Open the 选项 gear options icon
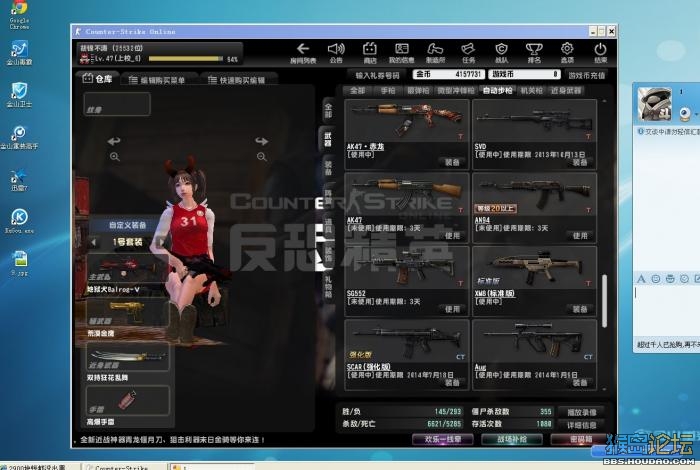The height and width of the screenshot is (470, 700). (567, 52)
